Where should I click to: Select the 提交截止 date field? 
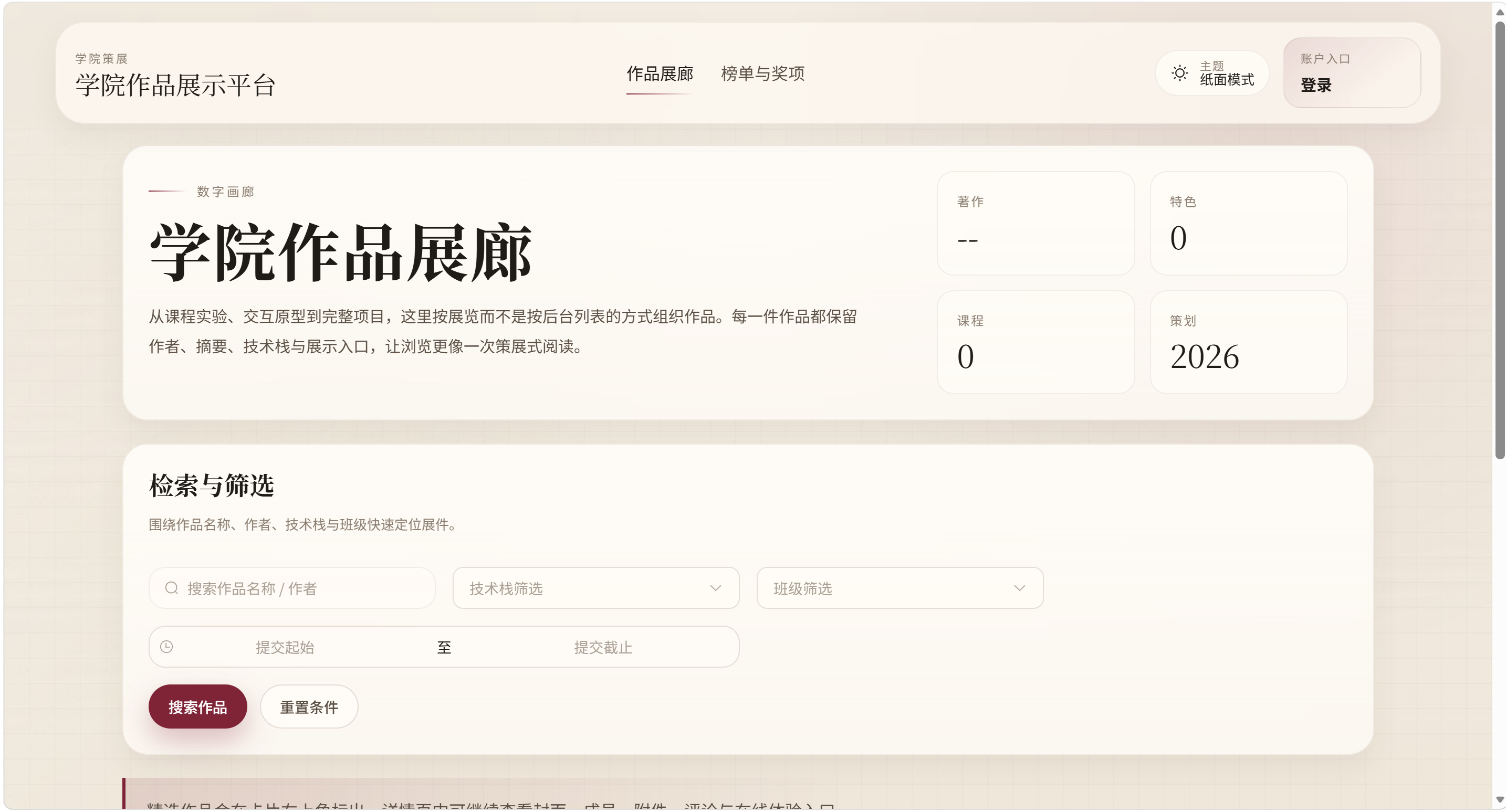[603, 647]
